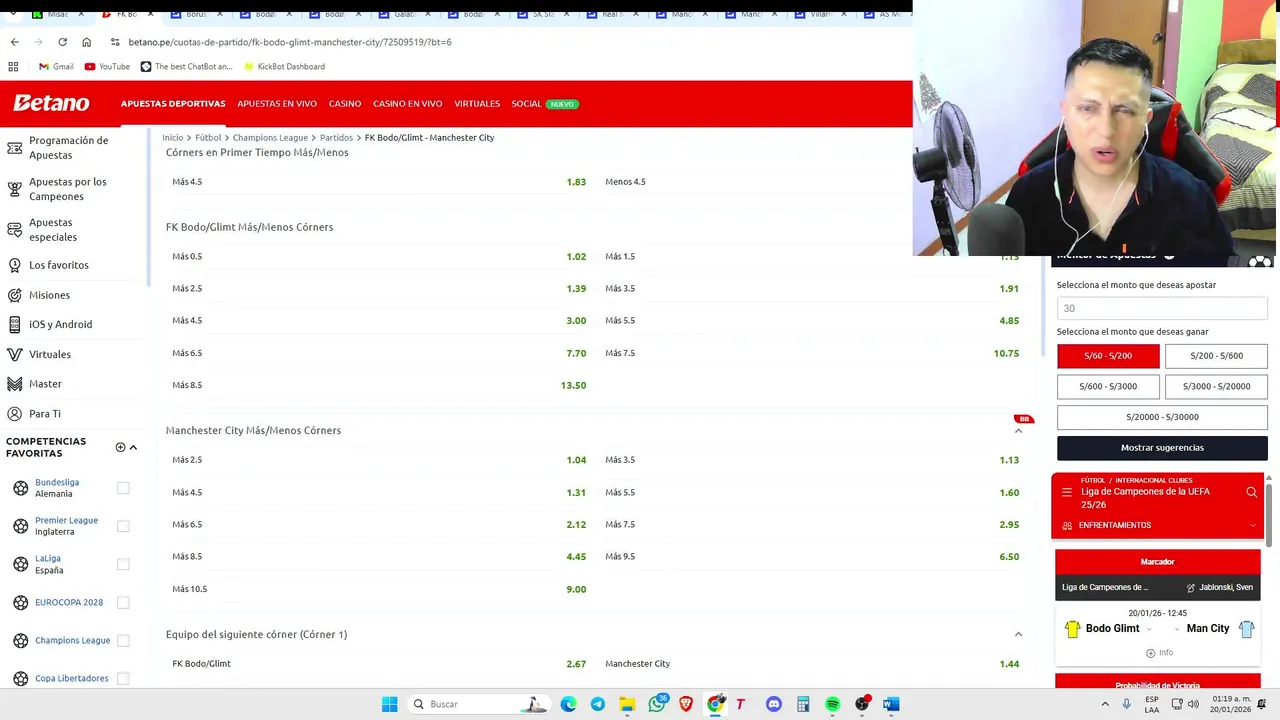Check the Bundesliga favorite checkbox
Viewport: 1280px width, 720px height.
point(123,488)
